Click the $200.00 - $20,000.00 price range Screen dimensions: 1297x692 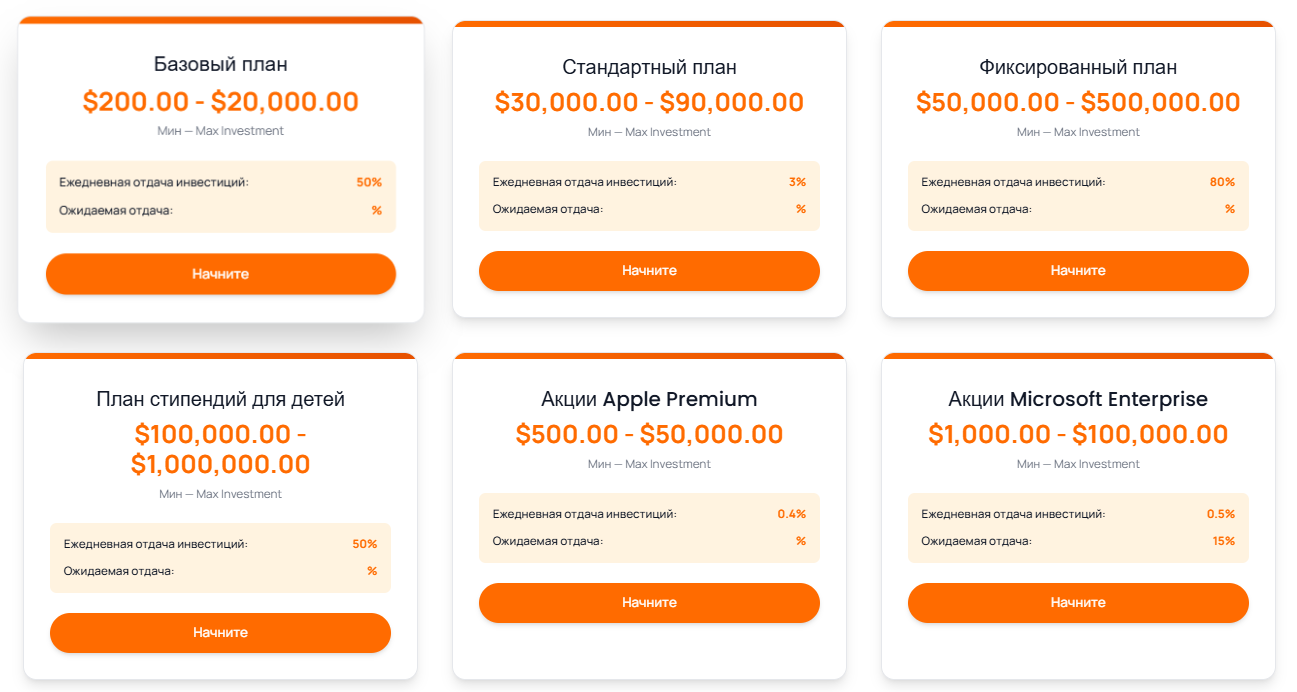(x=220, y=100)
